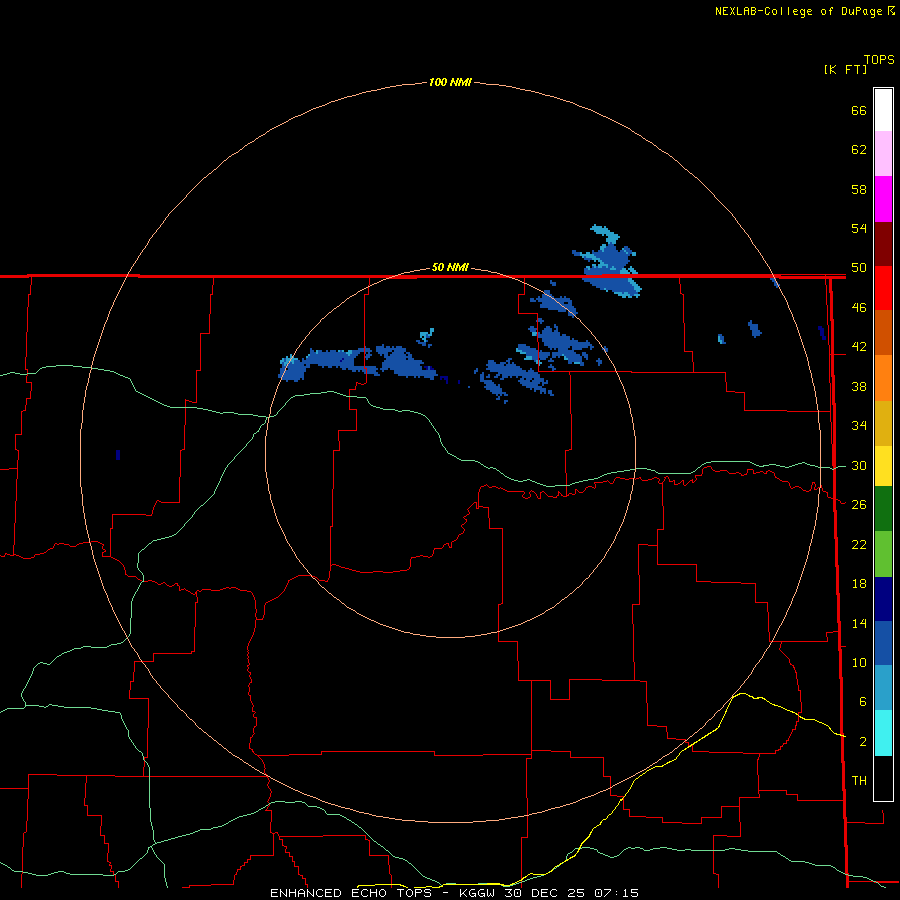Click legend value "10"
Image resolution: width=900 pixels, height=900 pixels.
(859, 662)
